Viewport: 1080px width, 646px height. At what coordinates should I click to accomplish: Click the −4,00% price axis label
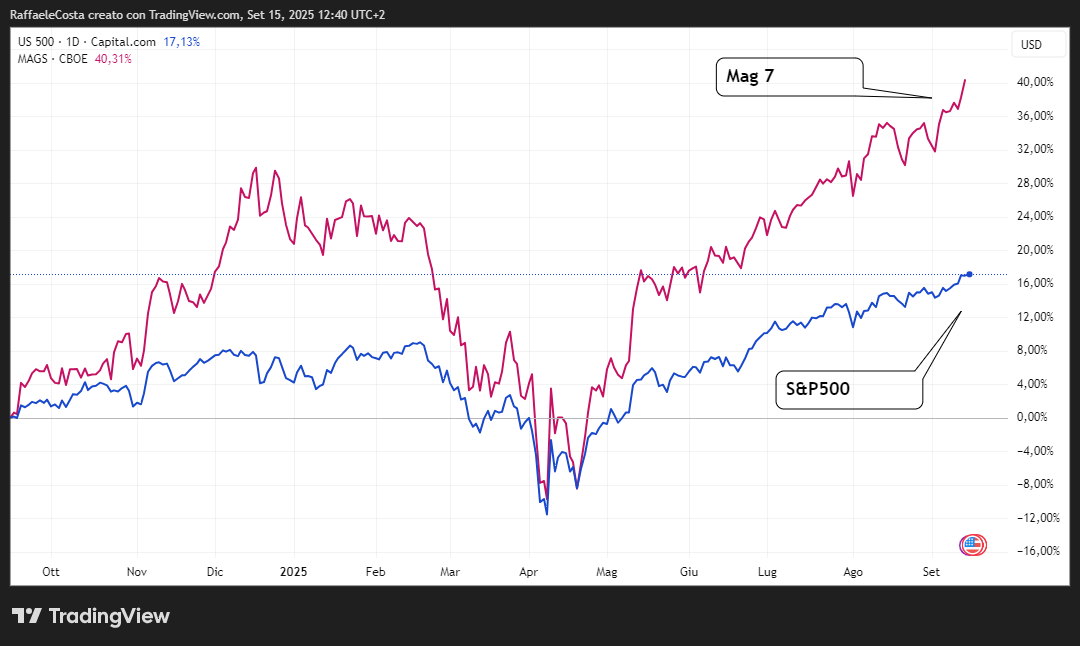[1035, 450]
